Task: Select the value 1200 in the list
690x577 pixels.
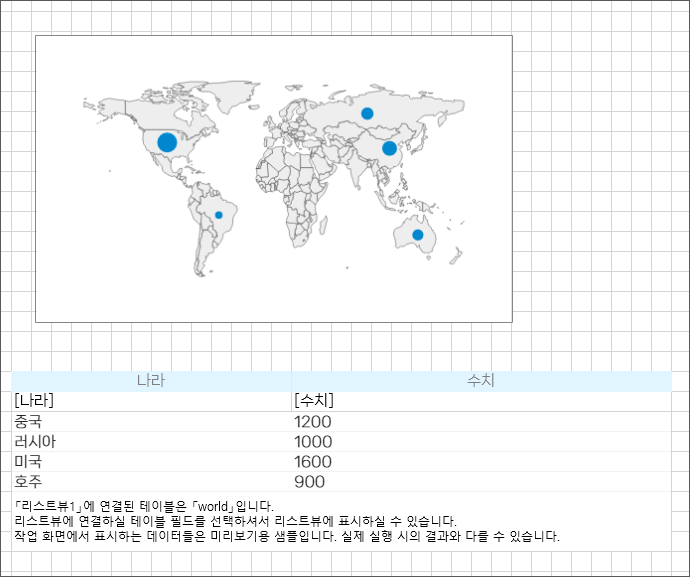Action: [x=313, y=421]
